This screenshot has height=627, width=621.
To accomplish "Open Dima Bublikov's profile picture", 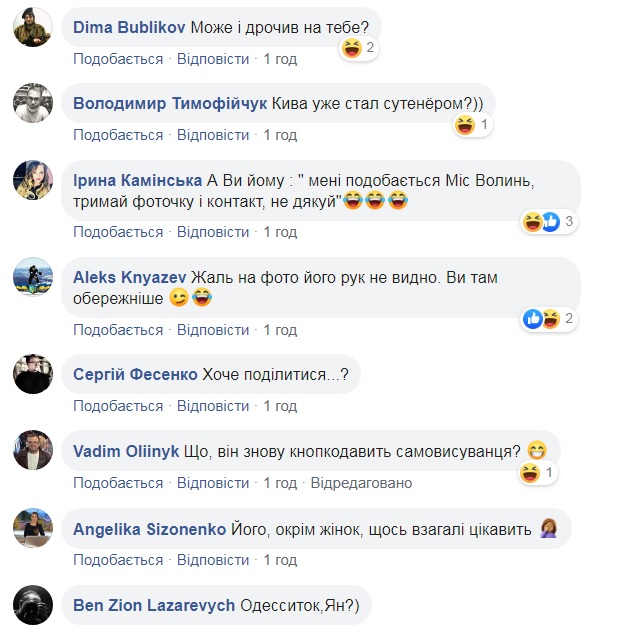I will (x=33, y=27).
